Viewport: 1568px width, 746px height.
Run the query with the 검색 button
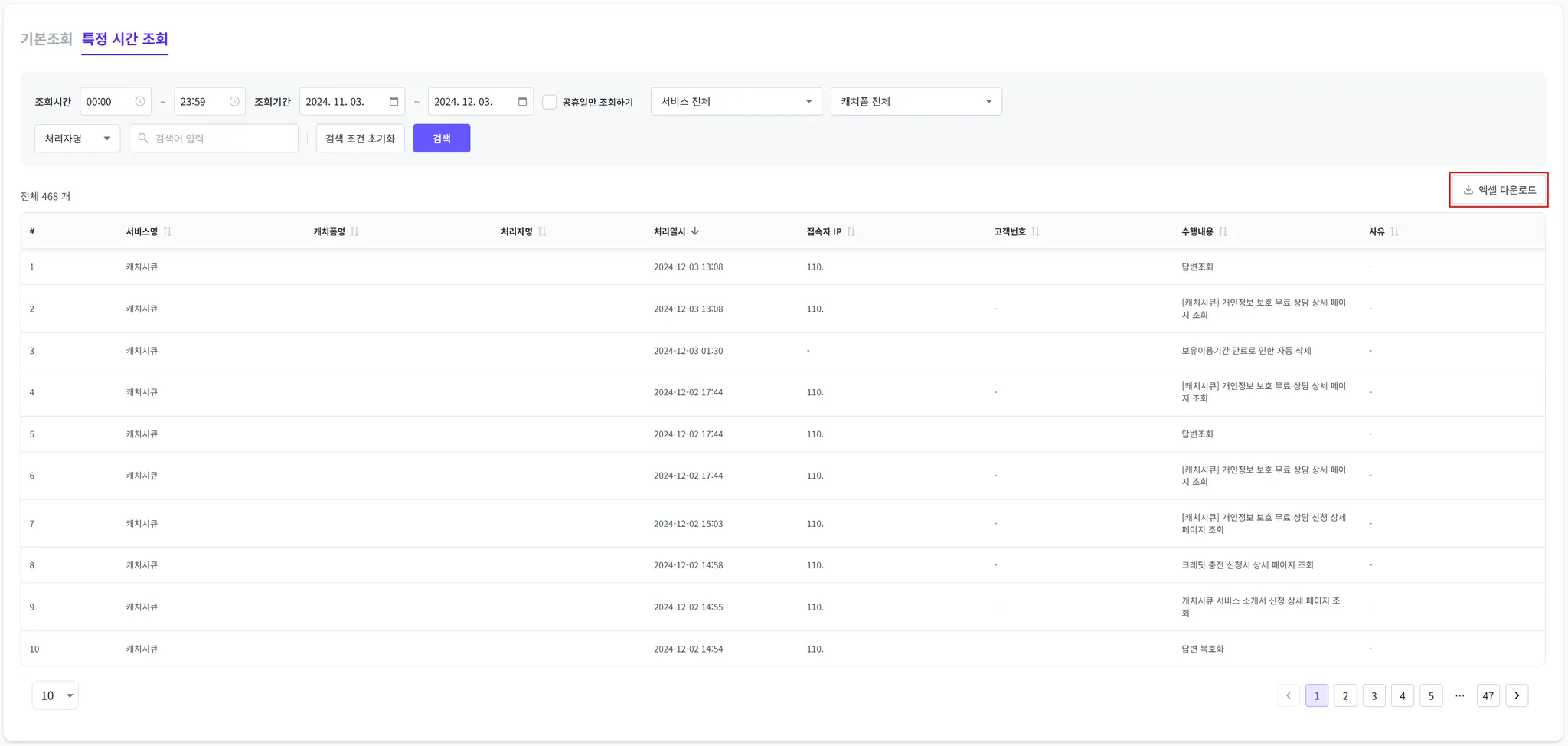(x=442, y=139)
